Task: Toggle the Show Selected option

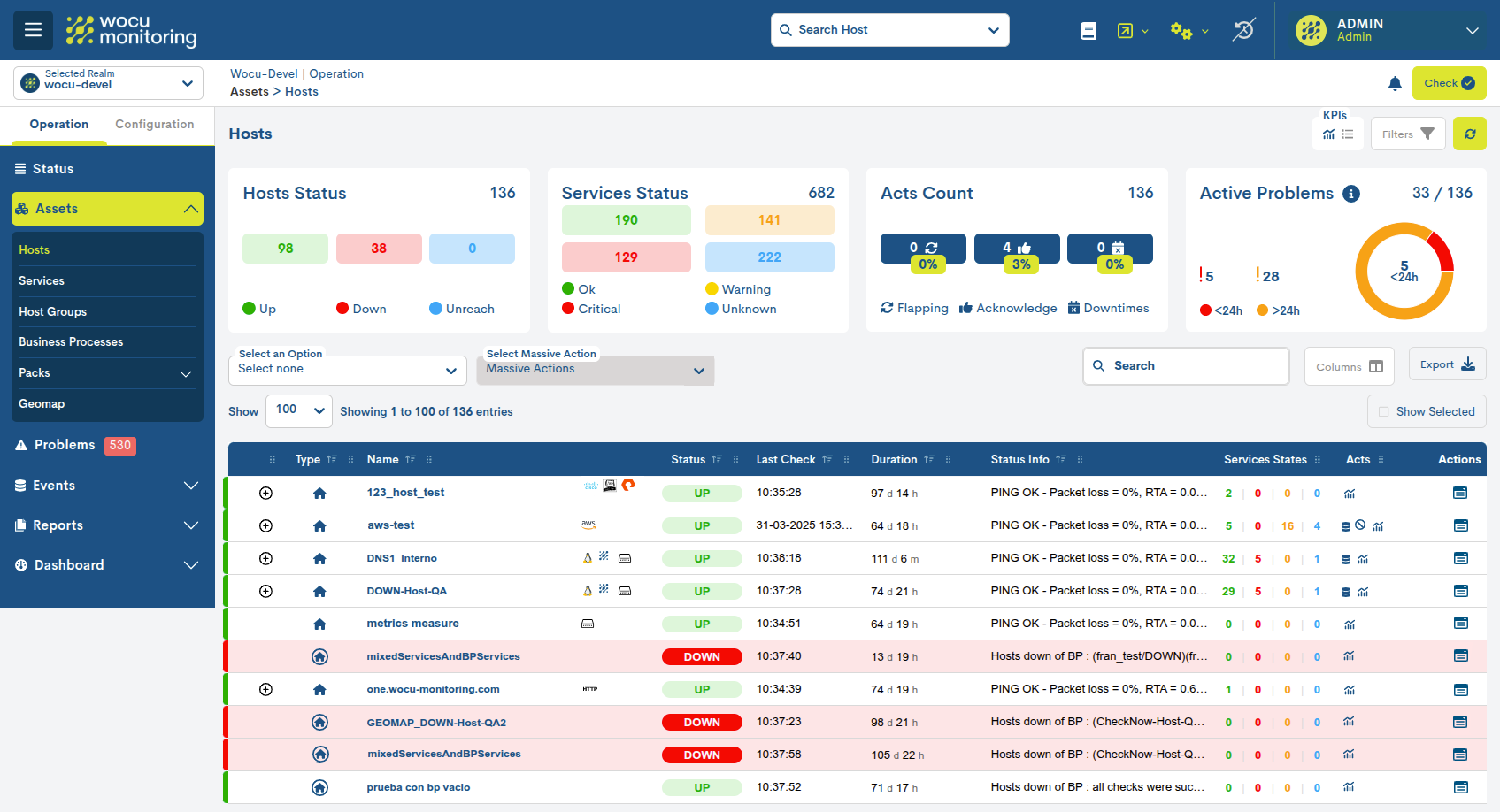Action: (1427, 411)
